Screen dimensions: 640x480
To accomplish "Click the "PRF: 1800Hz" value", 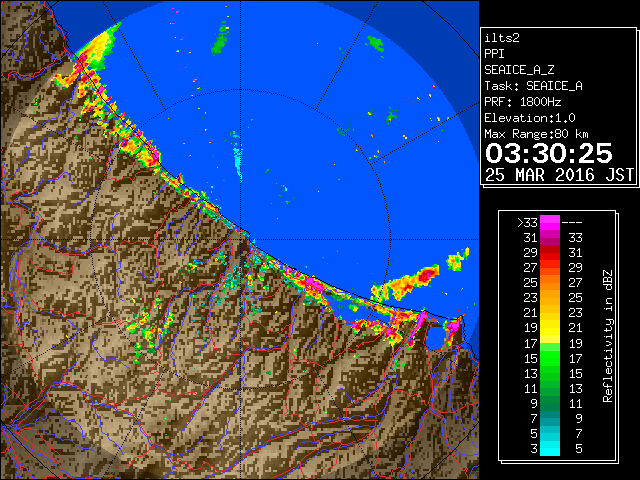I will (523, 102).
